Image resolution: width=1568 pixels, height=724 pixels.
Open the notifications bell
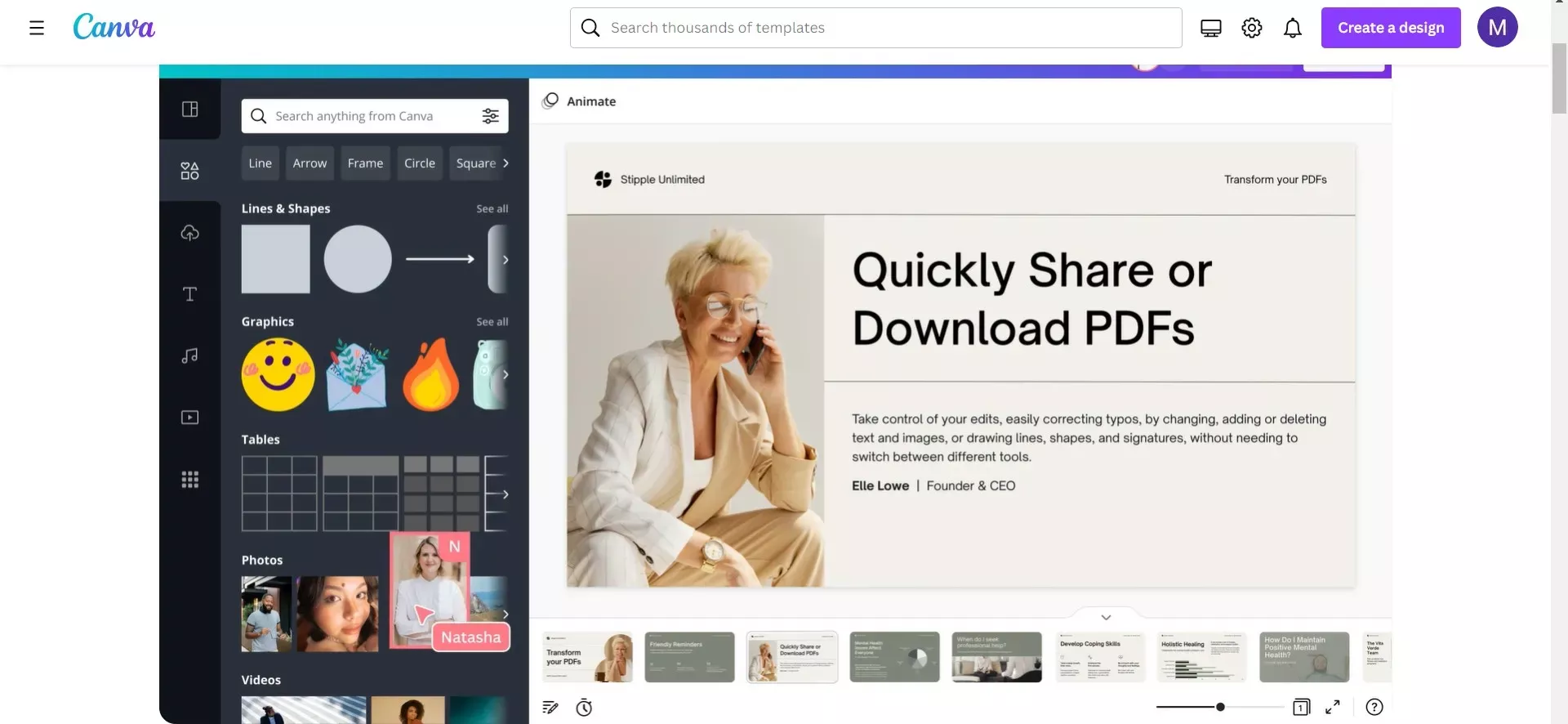[x=1292, y=28]
